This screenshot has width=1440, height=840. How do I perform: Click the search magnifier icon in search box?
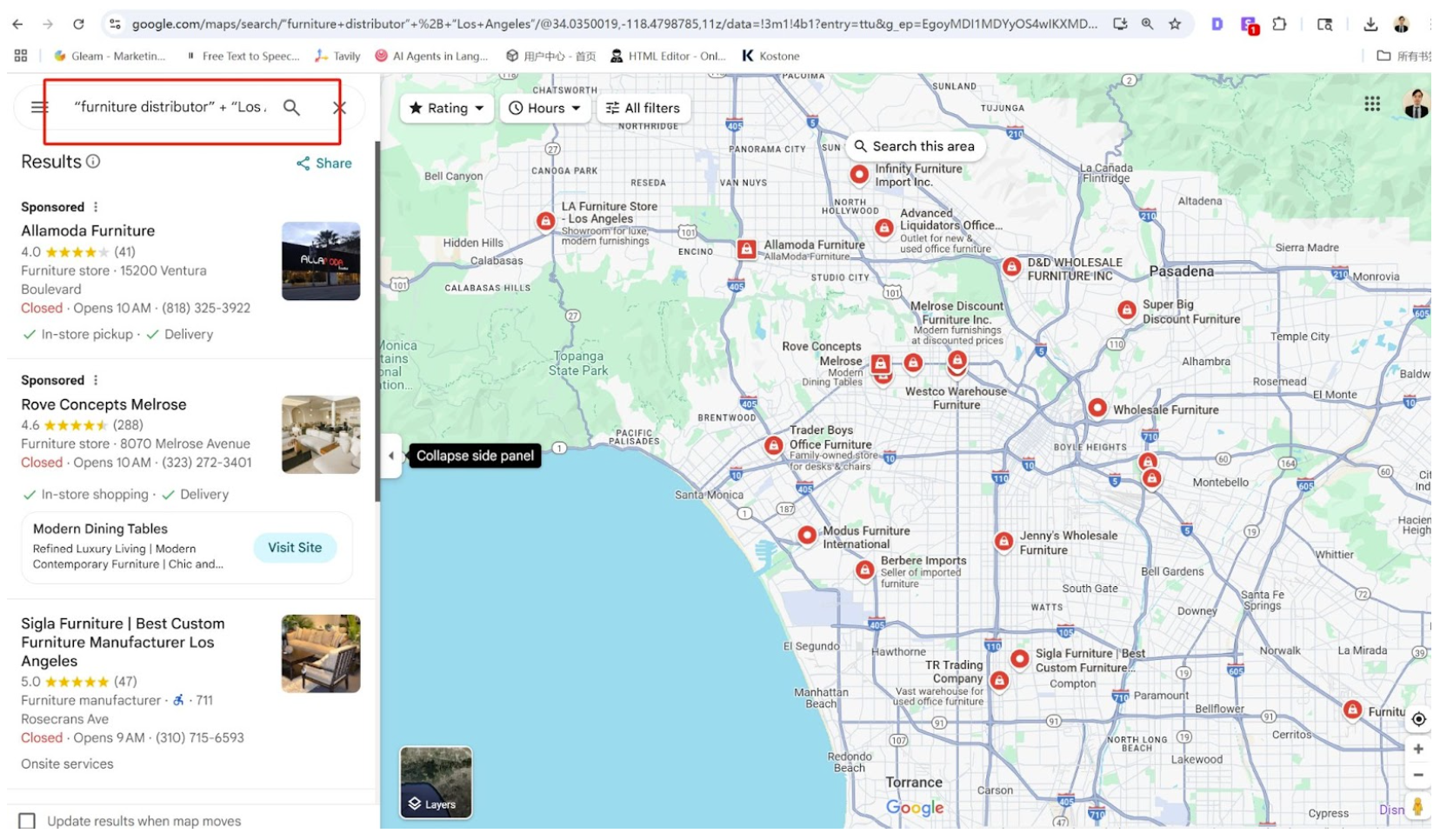(x=291, y=108)
